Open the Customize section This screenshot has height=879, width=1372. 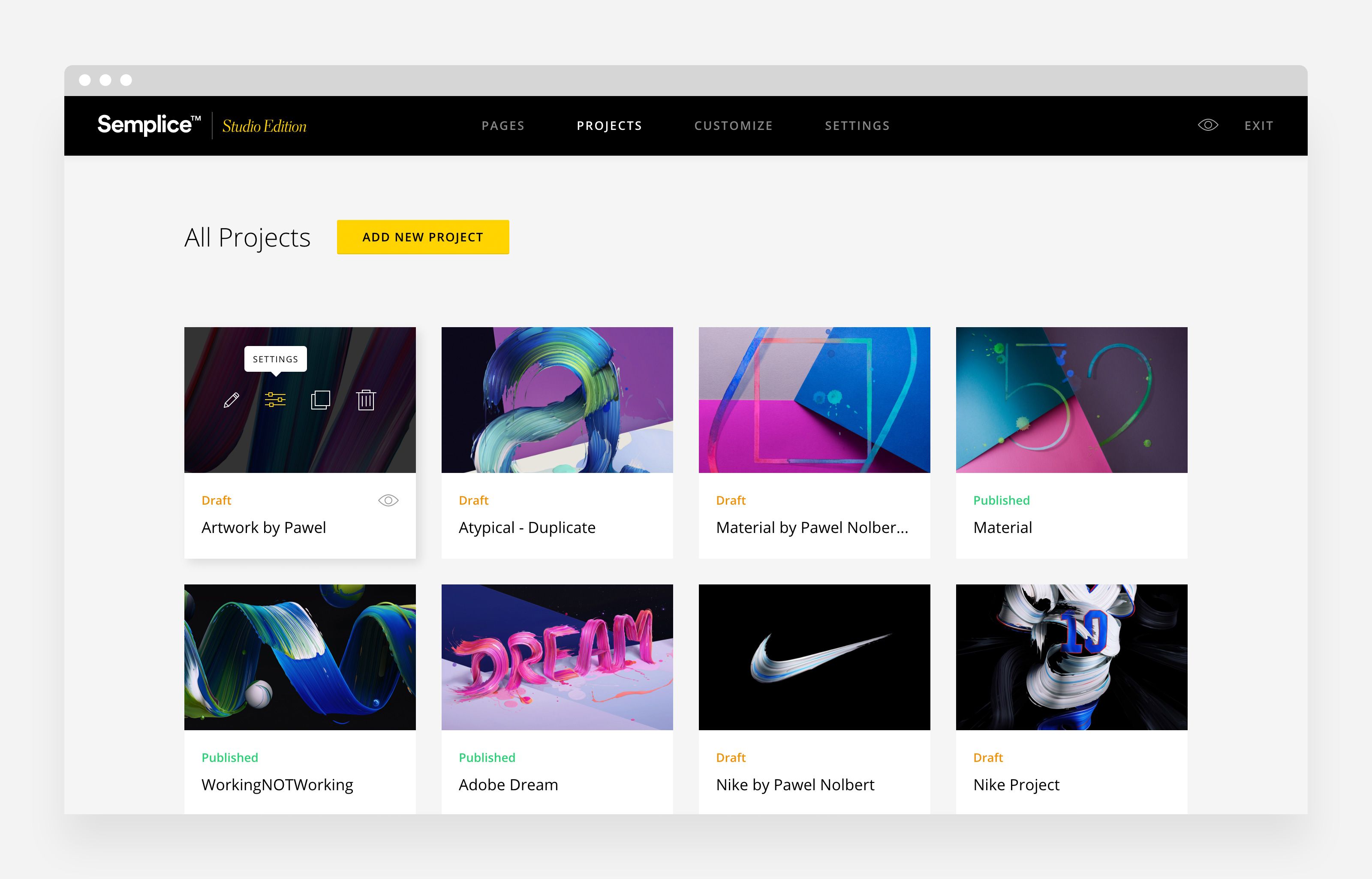coord(733,126)
